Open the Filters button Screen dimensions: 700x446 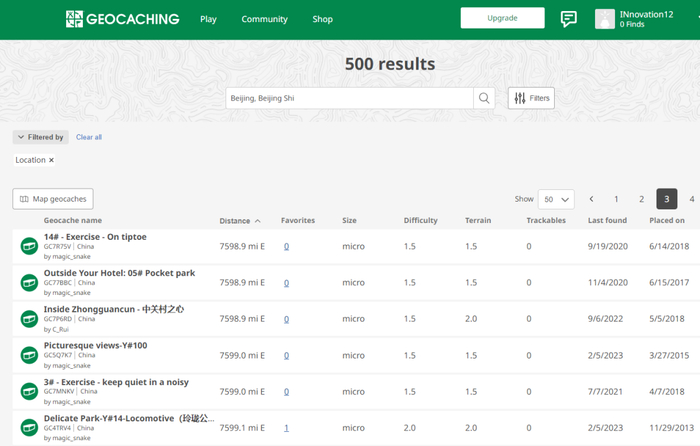531,98
